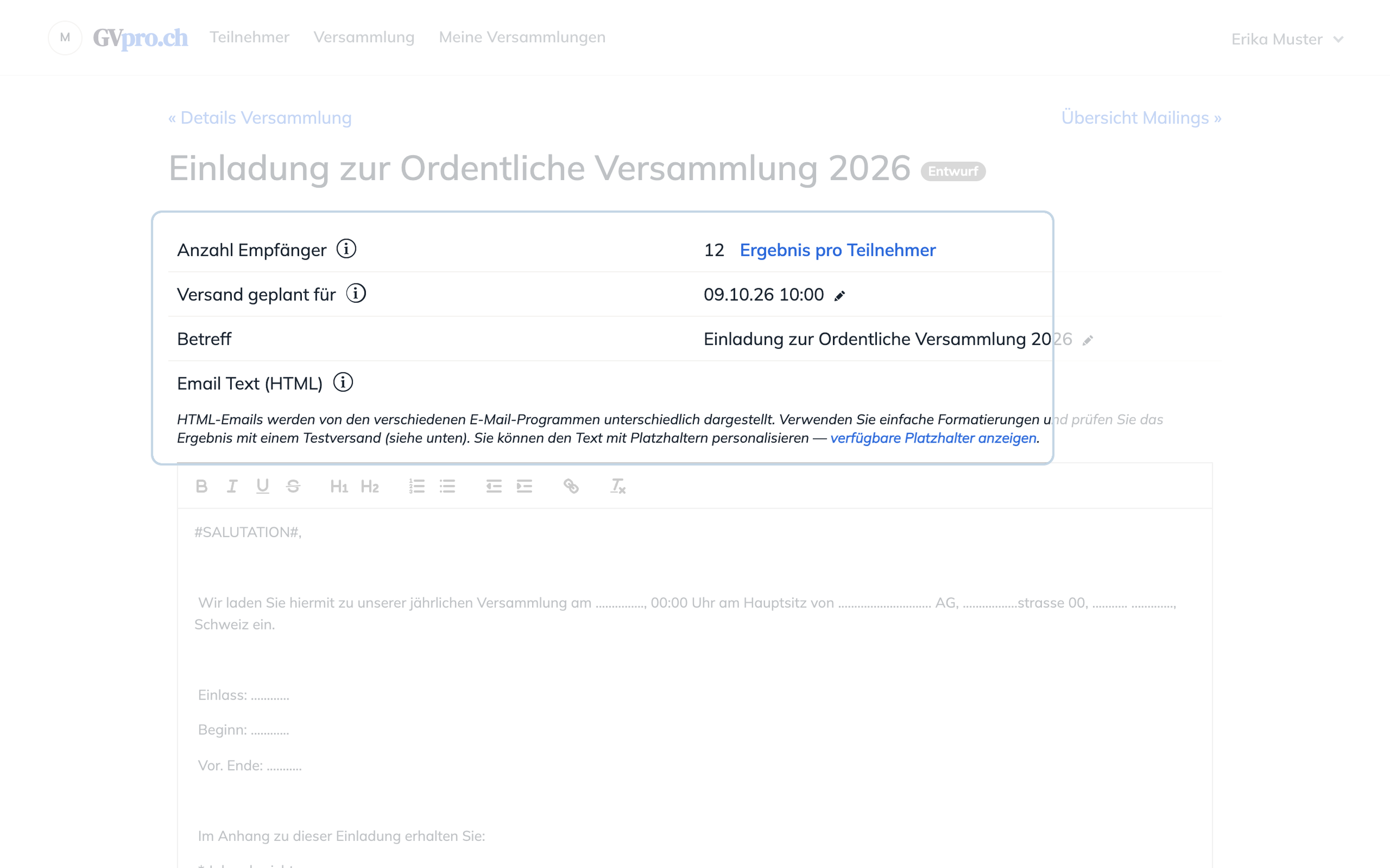Show info for Email Text (HTML)
This screenshot has height=868, width=1390.
point(343,382)
